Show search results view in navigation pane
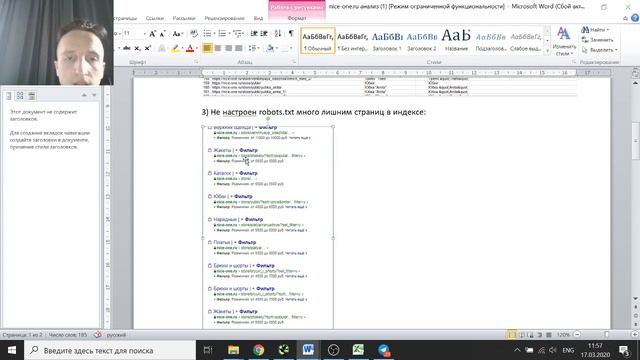 pyautogui.click(x=31, y=96)
